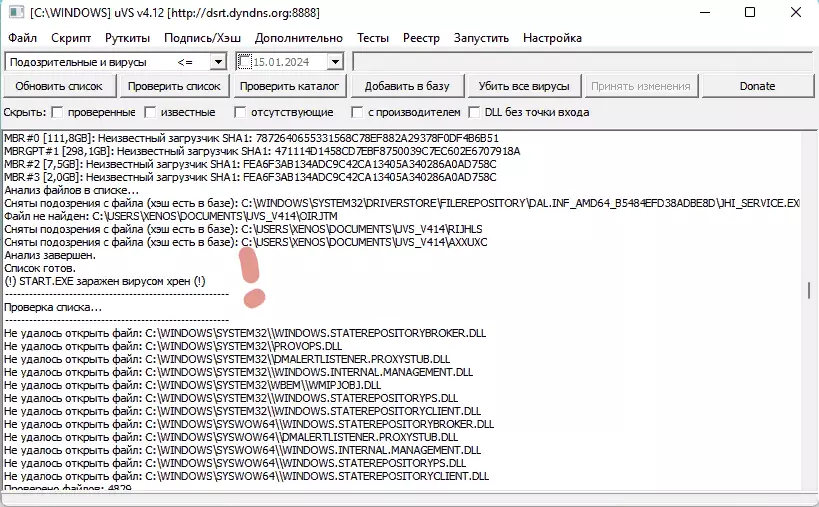The height and width of the screenshot is (507, 819).
Task: Expand the Подозрительные и вирусы category dropdown
Action: [218, 62]
